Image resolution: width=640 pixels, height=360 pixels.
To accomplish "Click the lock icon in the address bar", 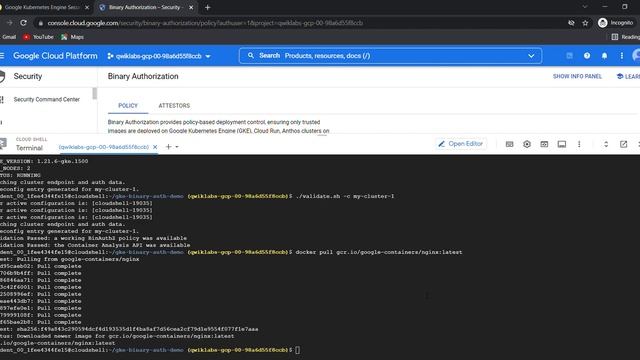I will click(40, 23).
